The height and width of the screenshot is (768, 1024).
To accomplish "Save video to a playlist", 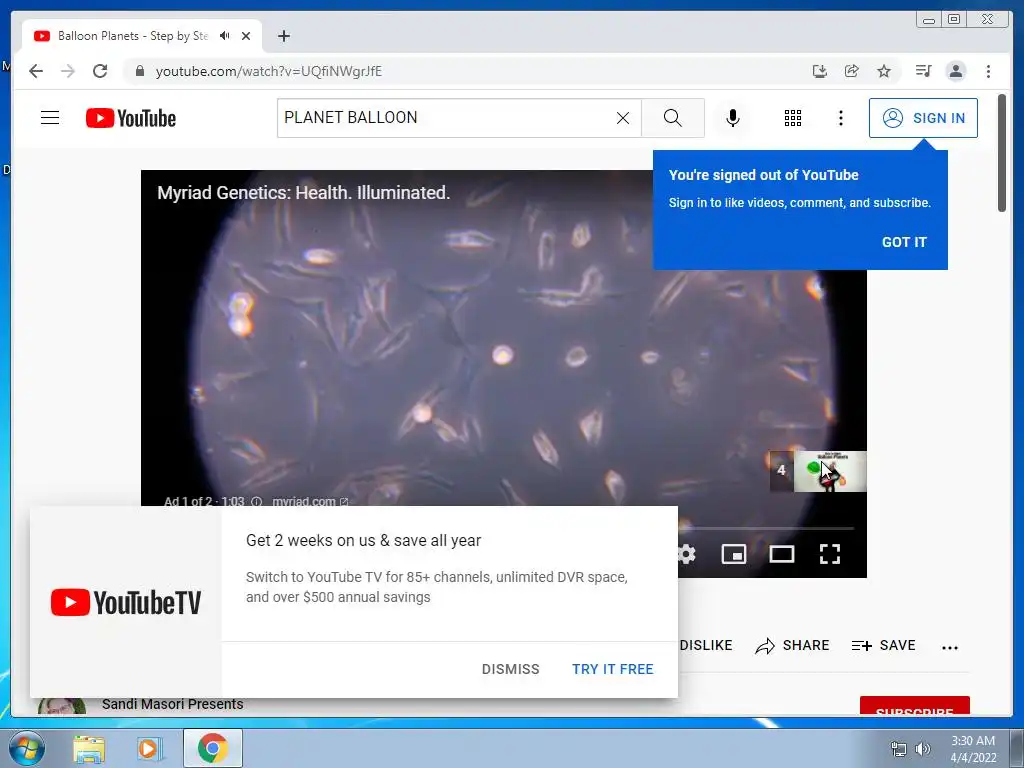I will coord(884,645).
